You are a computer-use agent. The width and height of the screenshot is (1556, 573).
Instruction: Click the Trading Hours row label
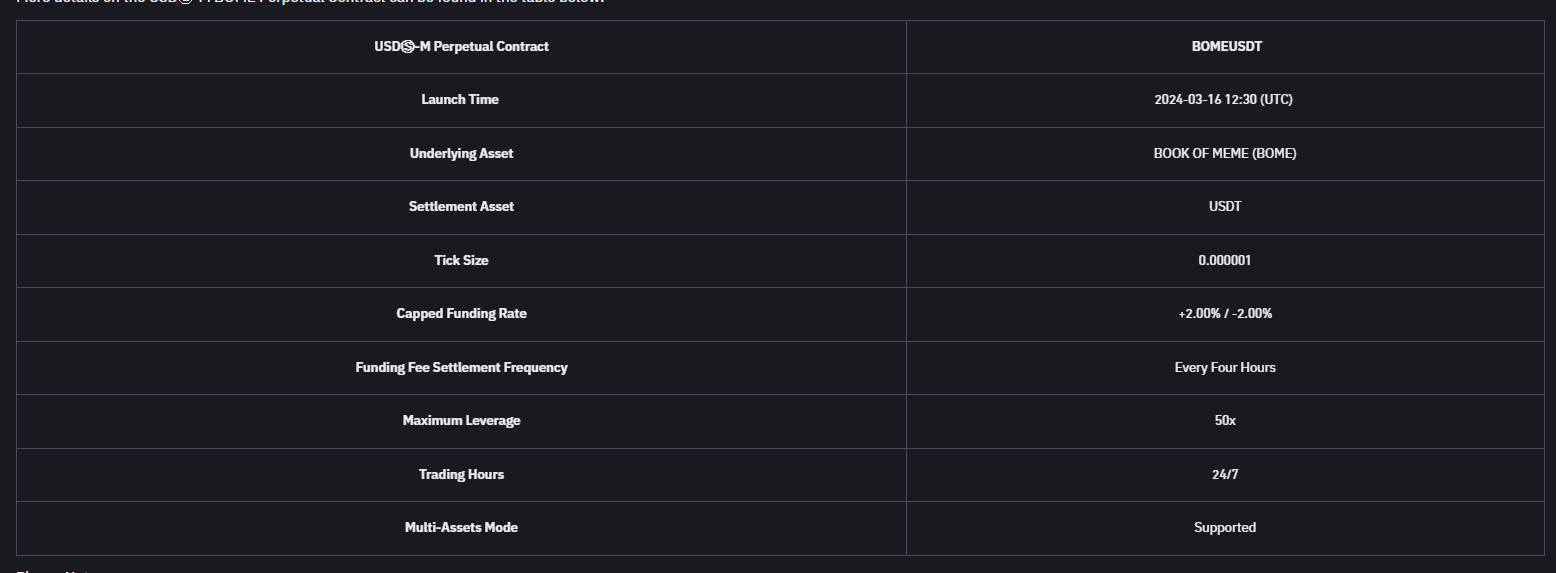(x=461, y=474)
